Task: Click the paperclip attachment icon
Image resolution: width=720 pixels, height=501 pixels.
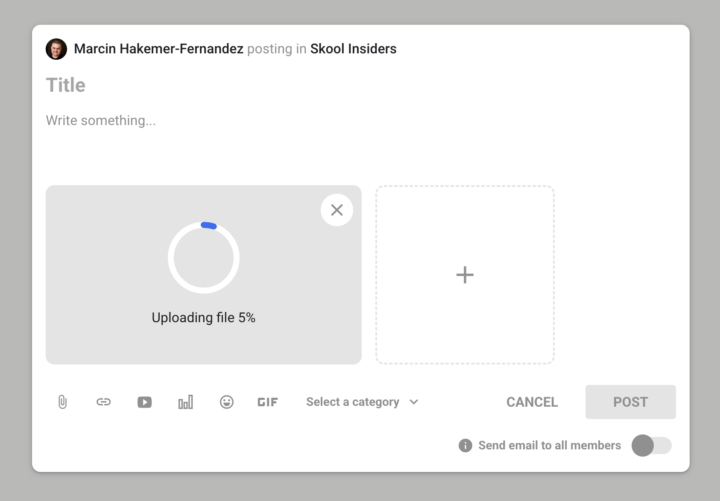Action: 62,402
